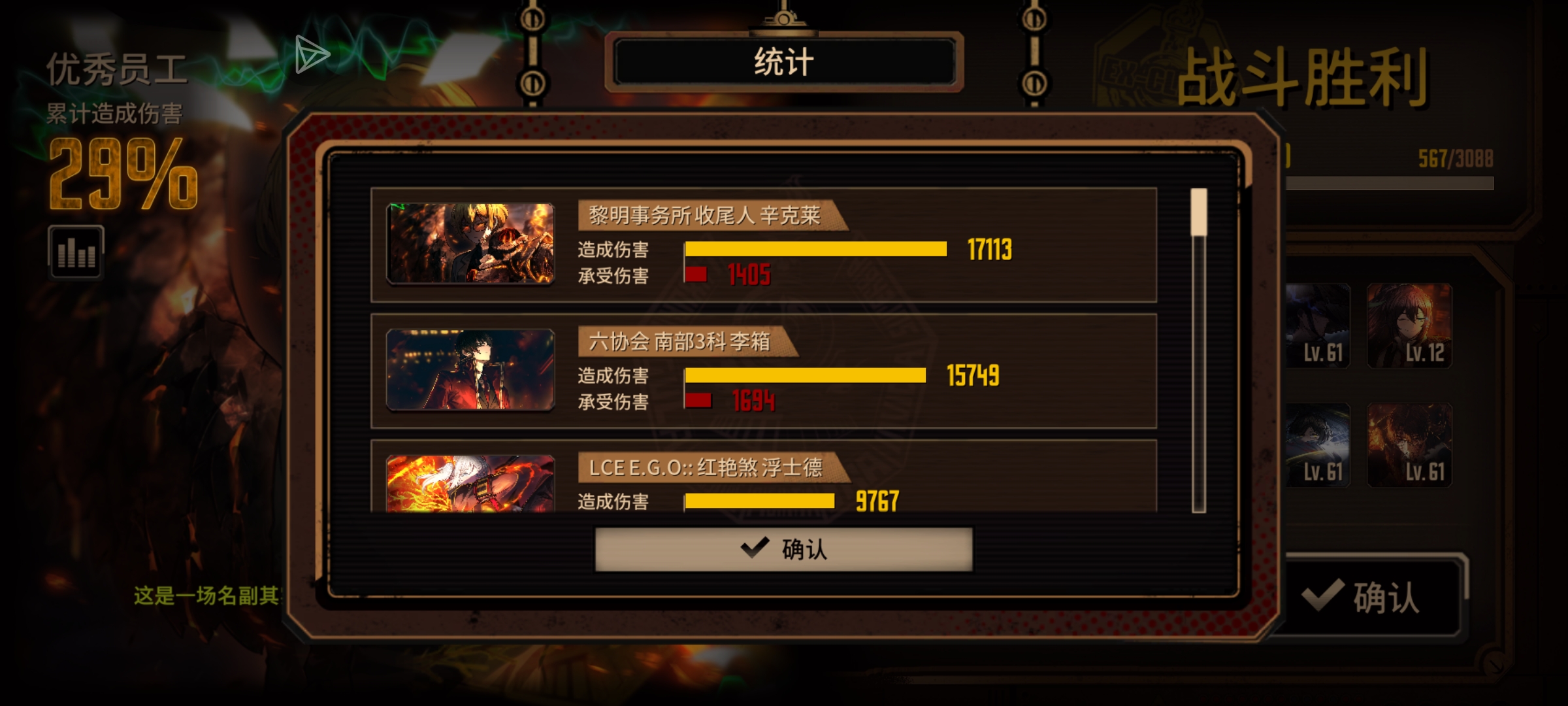Viewport: 1568px width, 706px height.
Task: Click the large checkmark on background 确认 button
Action: click(x=1322, y=595)
